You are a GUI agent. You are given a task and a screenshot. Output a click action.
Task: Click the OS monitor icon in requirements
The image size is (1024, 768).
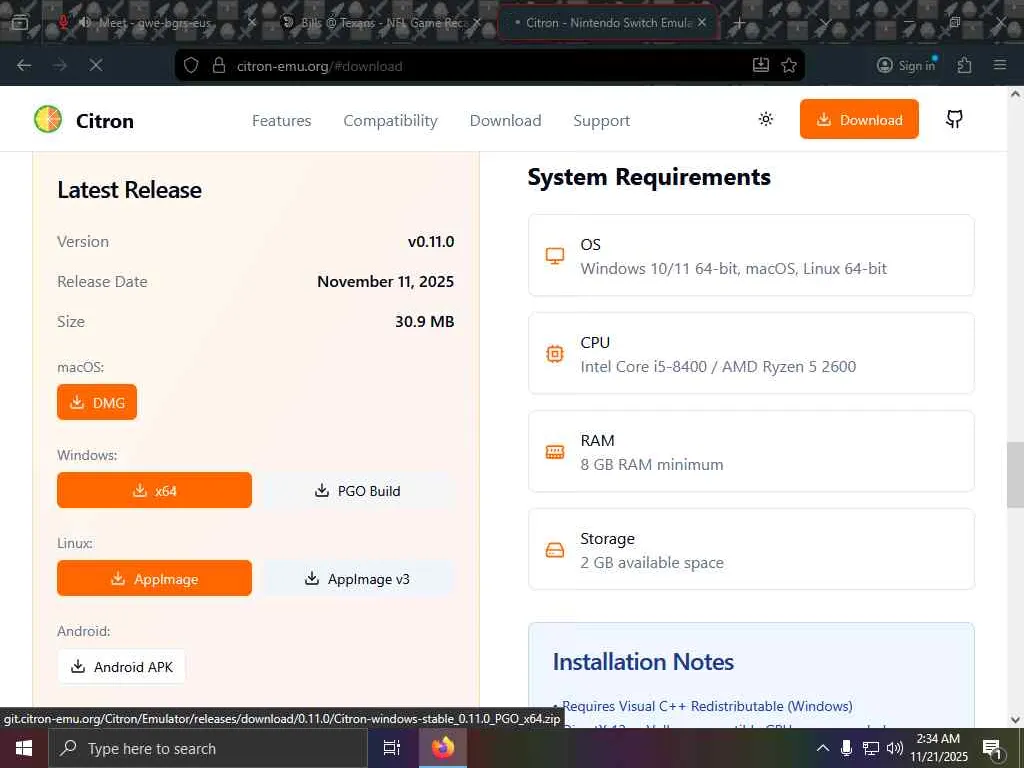554,255
